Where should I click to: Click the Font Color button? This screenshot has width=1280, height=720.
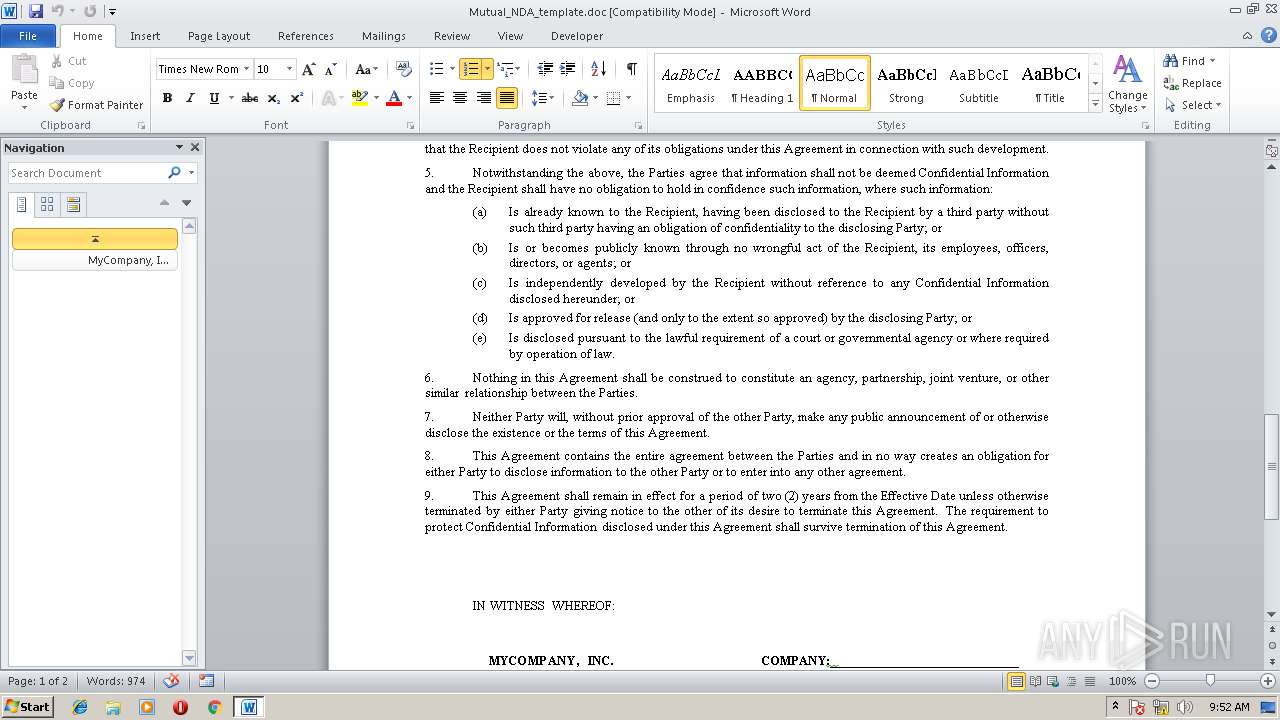tap(394, 98)
